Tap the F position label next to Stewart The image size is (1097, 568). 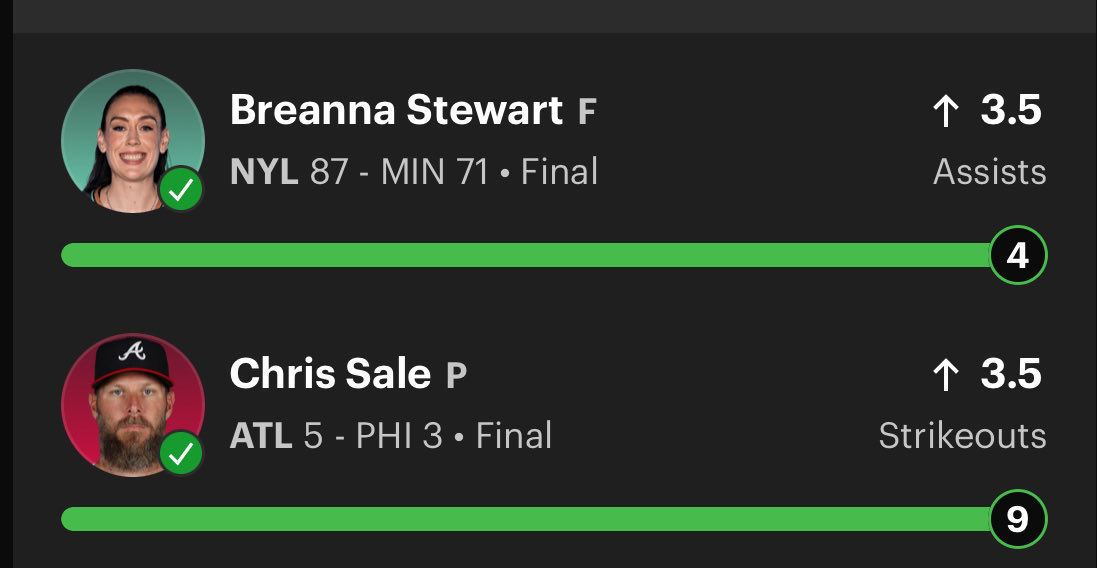[x=587, y=113]
